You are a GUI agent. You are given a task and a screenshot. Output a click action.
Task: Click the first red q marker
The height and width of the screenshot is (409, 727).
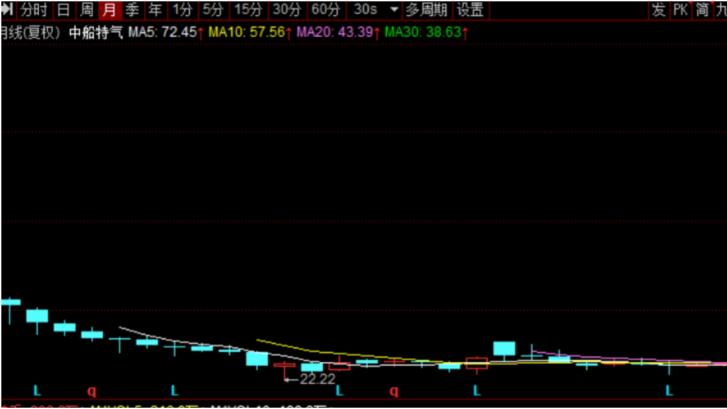[x=92, y=391]
